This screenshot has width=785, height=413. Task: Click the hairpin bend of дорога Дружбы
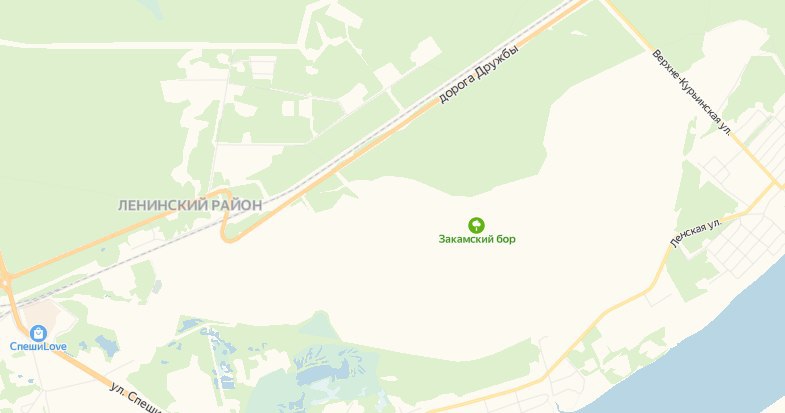(225, 220)
